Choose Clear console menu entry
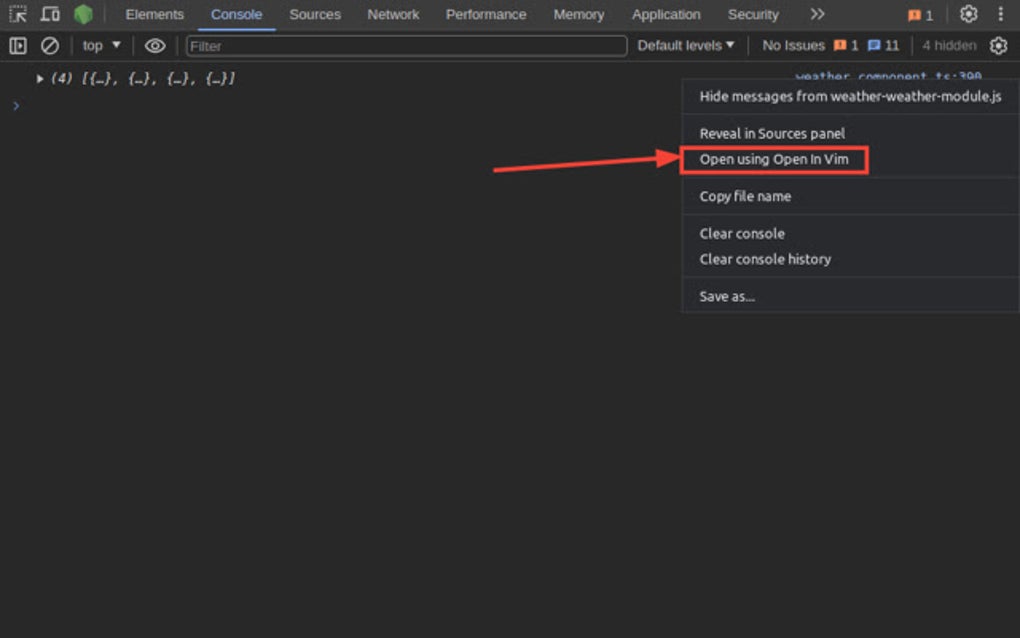Image resolution: width=1020 pixels, height=638 pixels. [850, 233]
